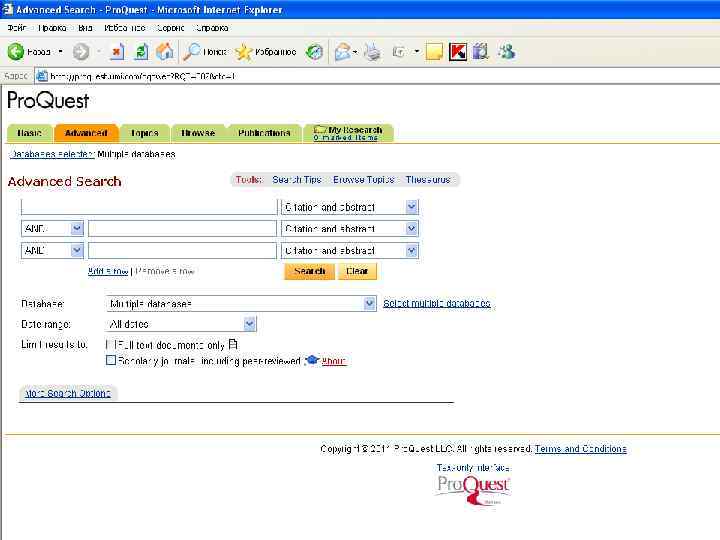Open the Messenger people icon
The width and height of the screenshot is (720, 540).
tap(507, 52)
